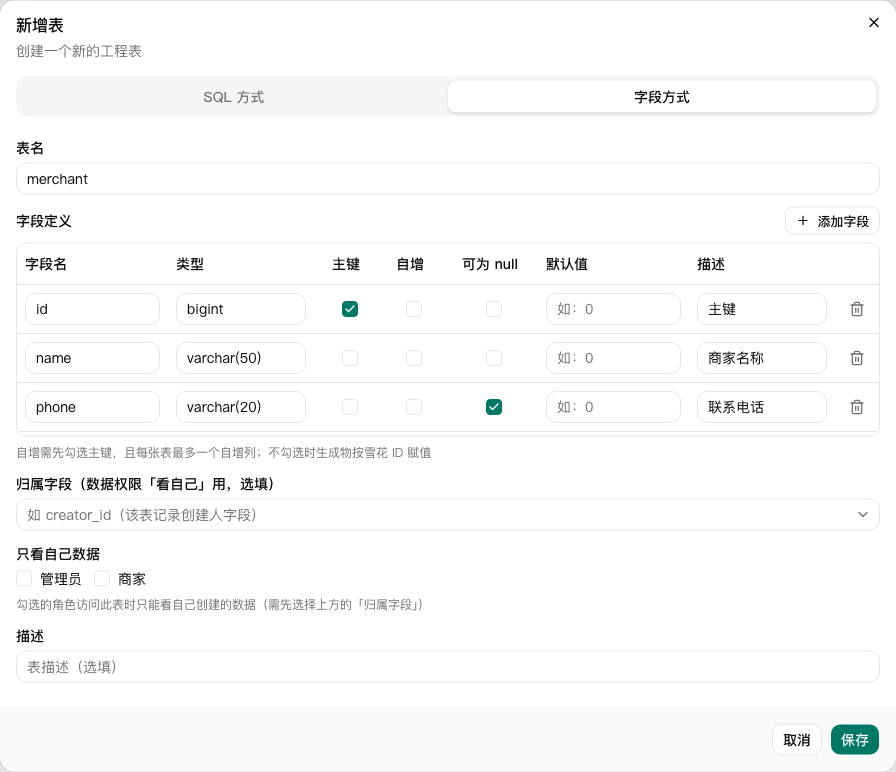Viewport: 896px width, 772px height.
Task: Edit 商家名称 description field
Action: click(x=762, y=358)
